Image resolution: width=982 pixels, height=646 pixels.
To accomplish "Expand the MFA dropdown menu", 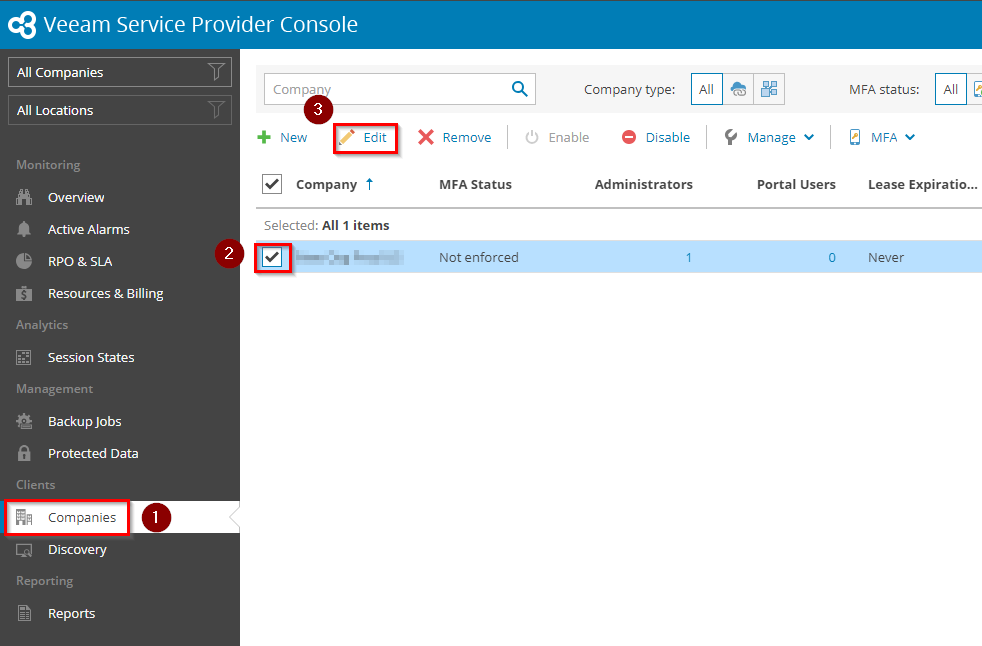I will tap(882, 137).
